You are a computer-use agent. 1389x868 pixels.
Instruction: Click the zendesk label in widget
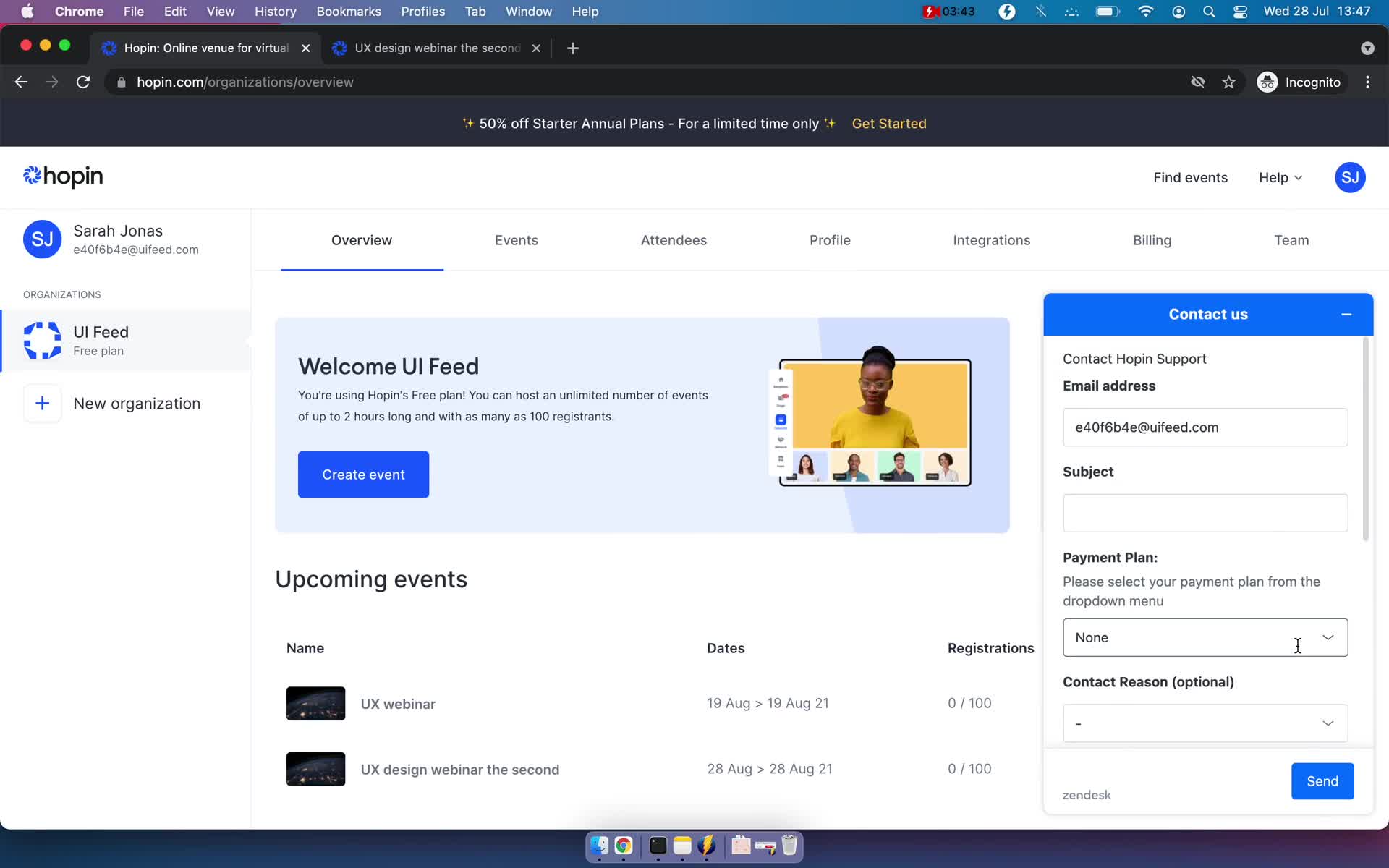tap(1086, 795)
